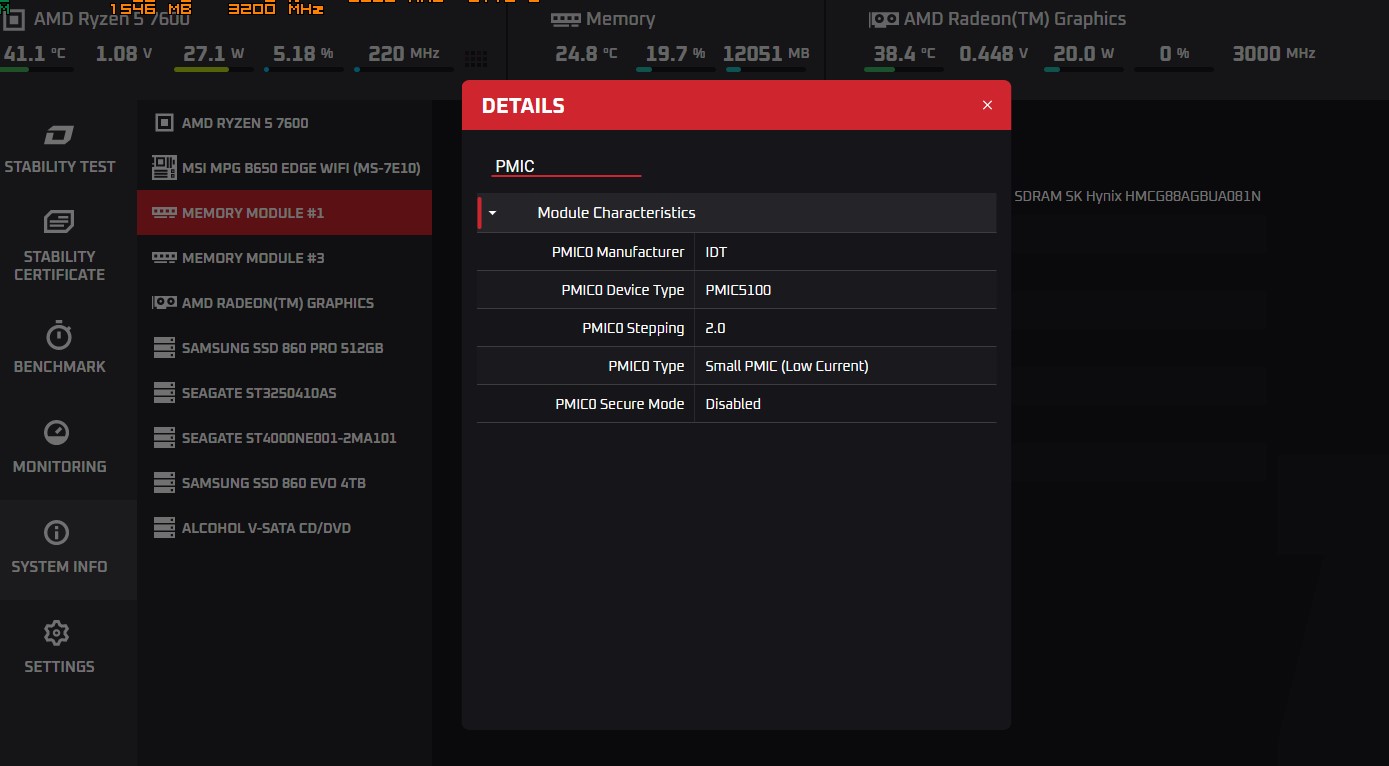Click the GPU frequency reading "3000 MHz"
This screenshot has height=766, width=1389.
(x=1274, y=54)
